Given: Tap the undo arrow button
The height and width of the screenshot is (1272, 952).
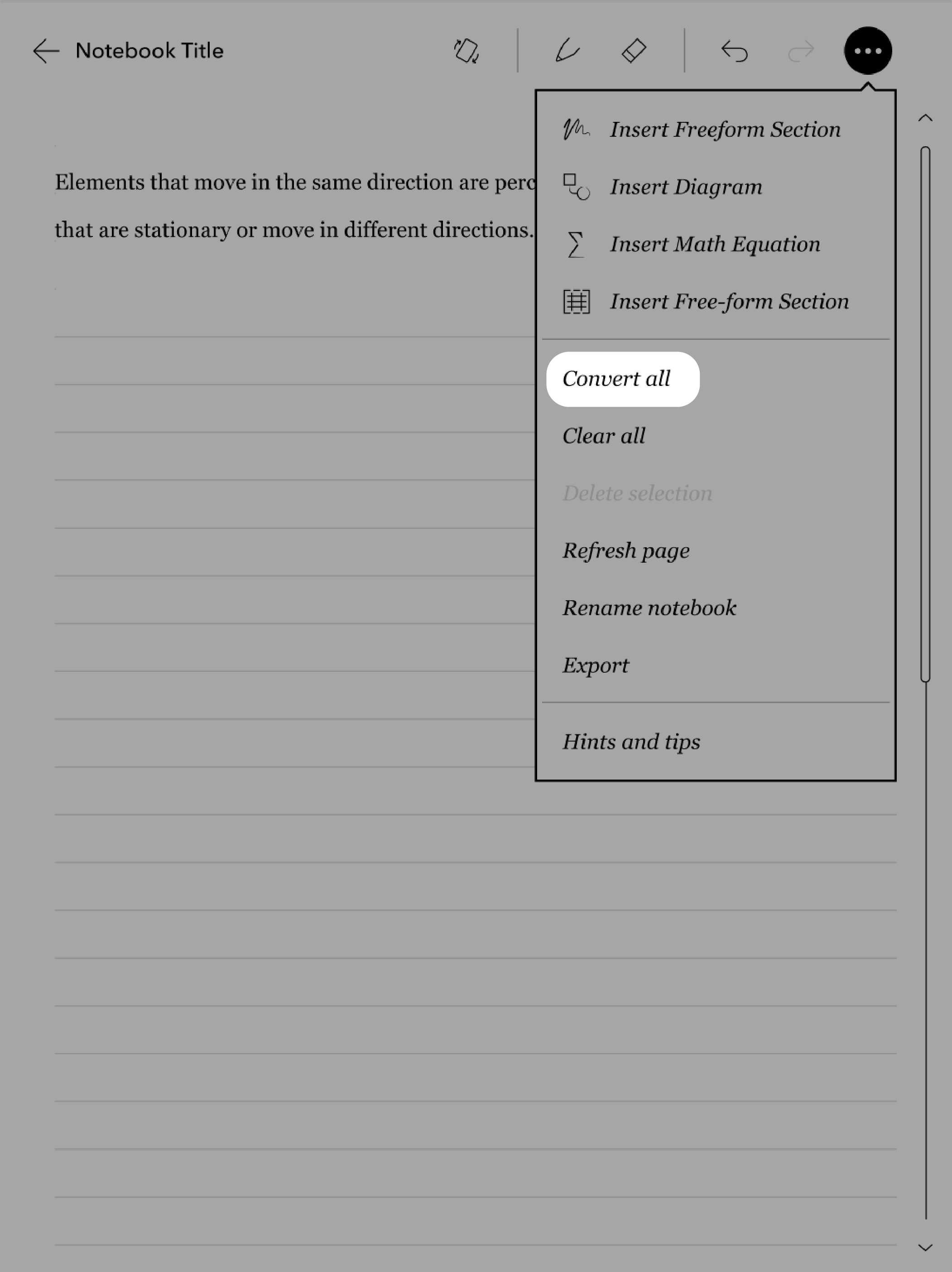Looking at the screenshot, I should [x=732, y=50].
